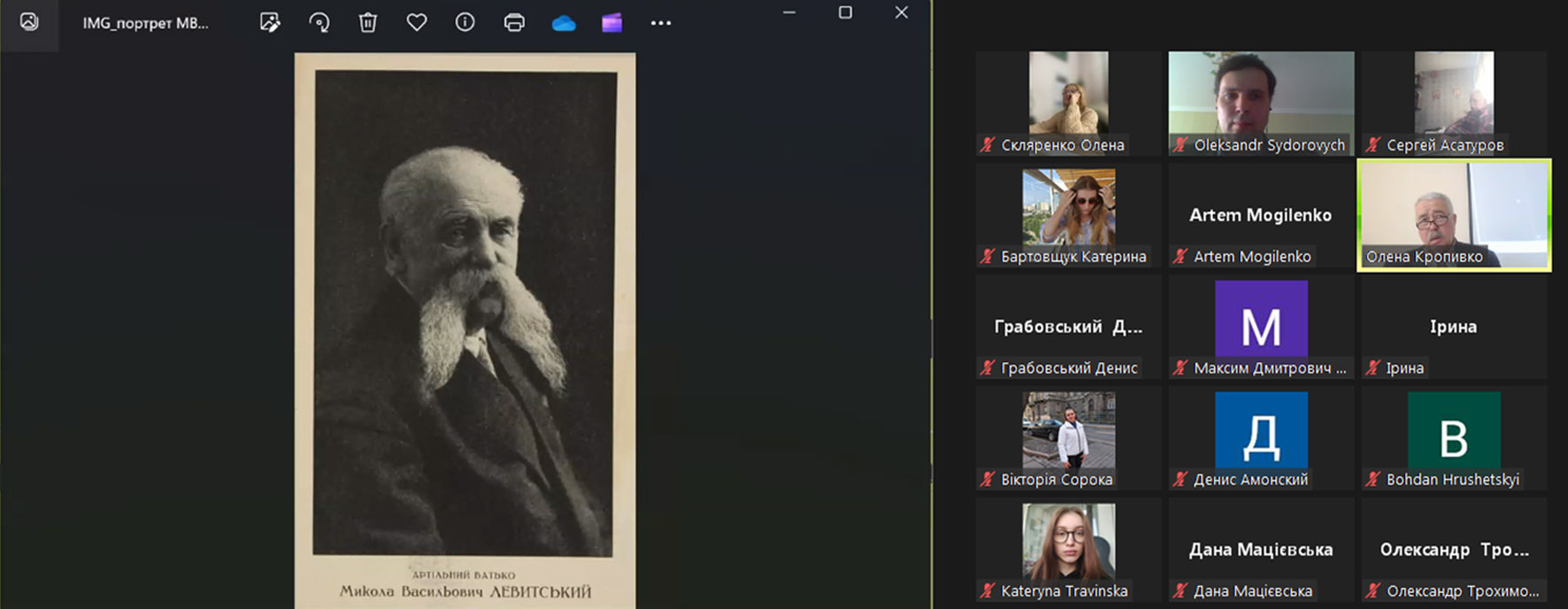1568x609 pixels.
Task: Click the Photos app icon in the title bar
Action: tap(29, 22)
